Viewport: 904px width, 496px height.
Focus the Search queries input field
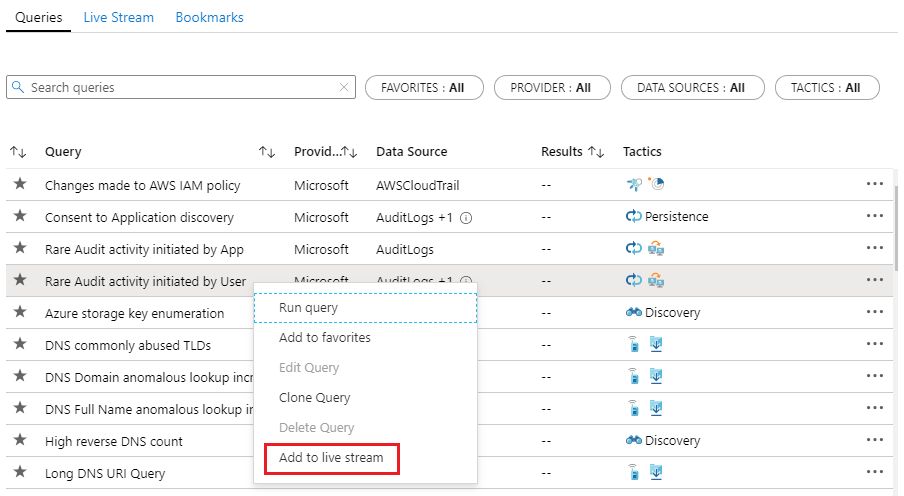click(x=180, y=88)
